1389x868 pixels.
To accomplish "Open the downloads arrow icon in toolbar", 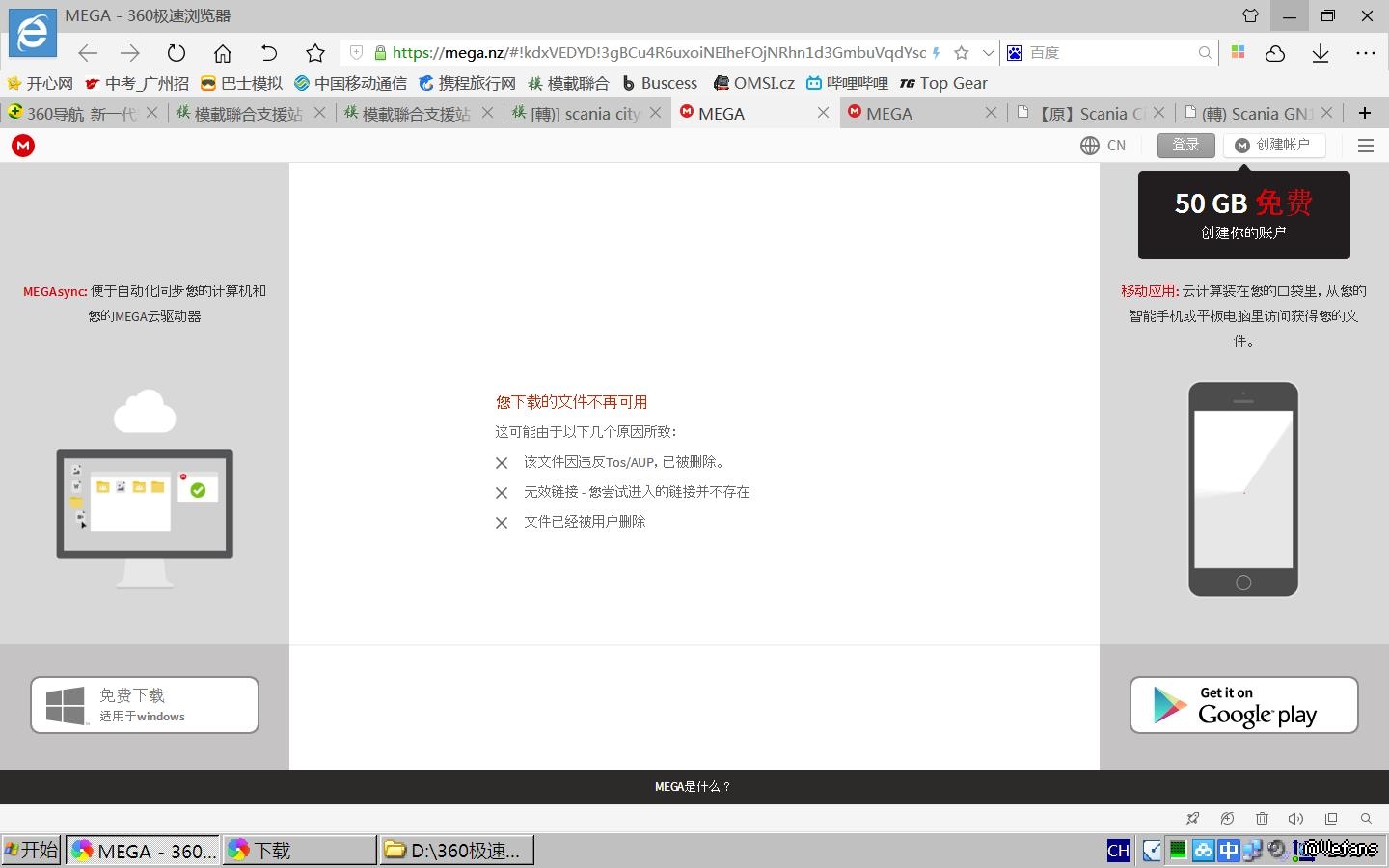I will 1321,53.
